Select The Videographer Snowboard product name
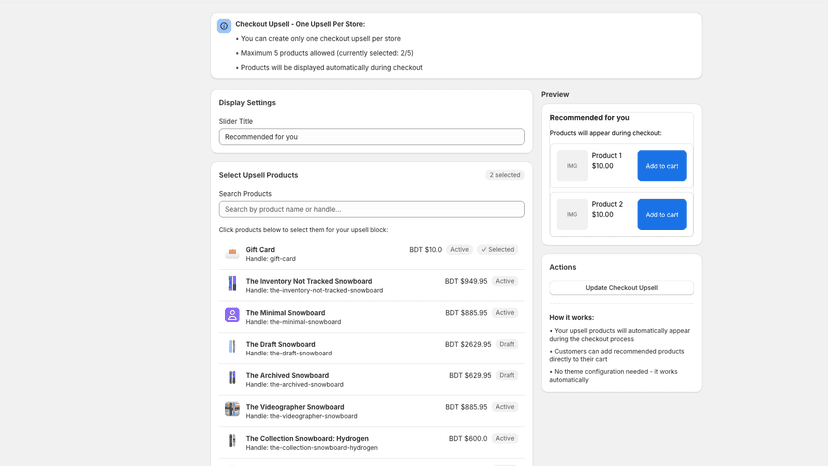This screenshot has width=828, height=466. click(x=295, y=407)
